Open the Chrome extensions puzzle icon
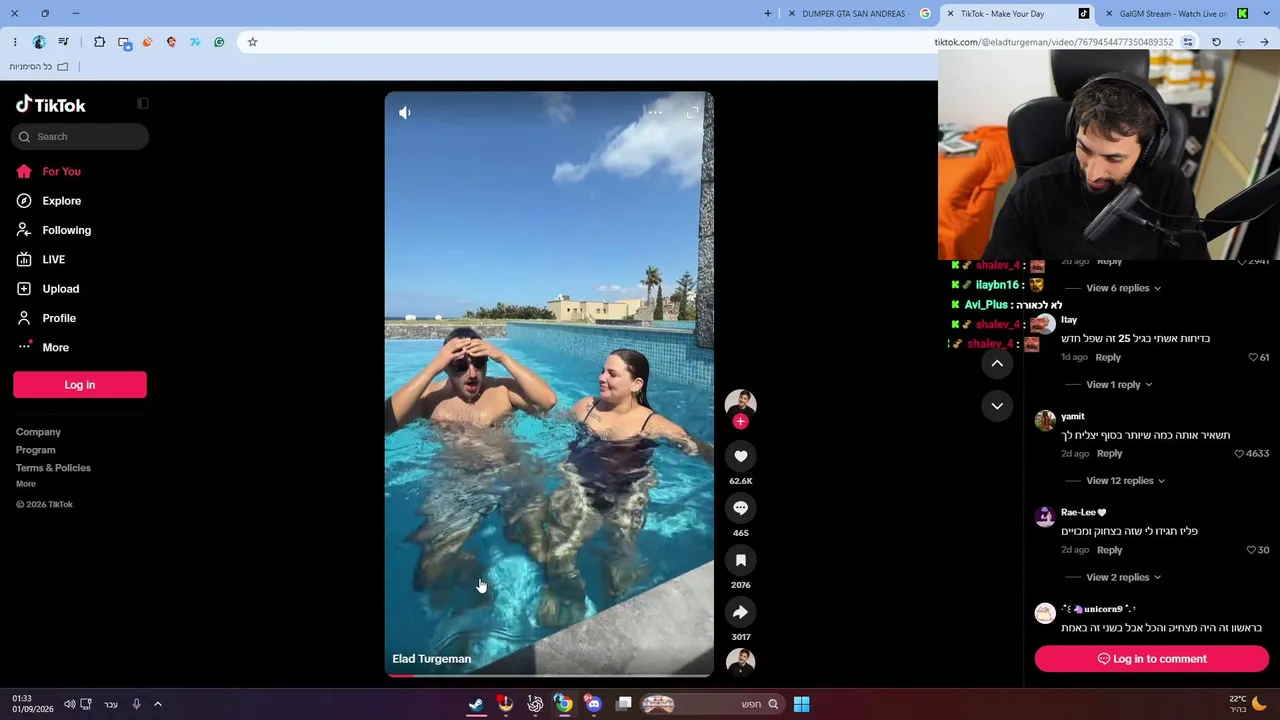 click(99, 42)
